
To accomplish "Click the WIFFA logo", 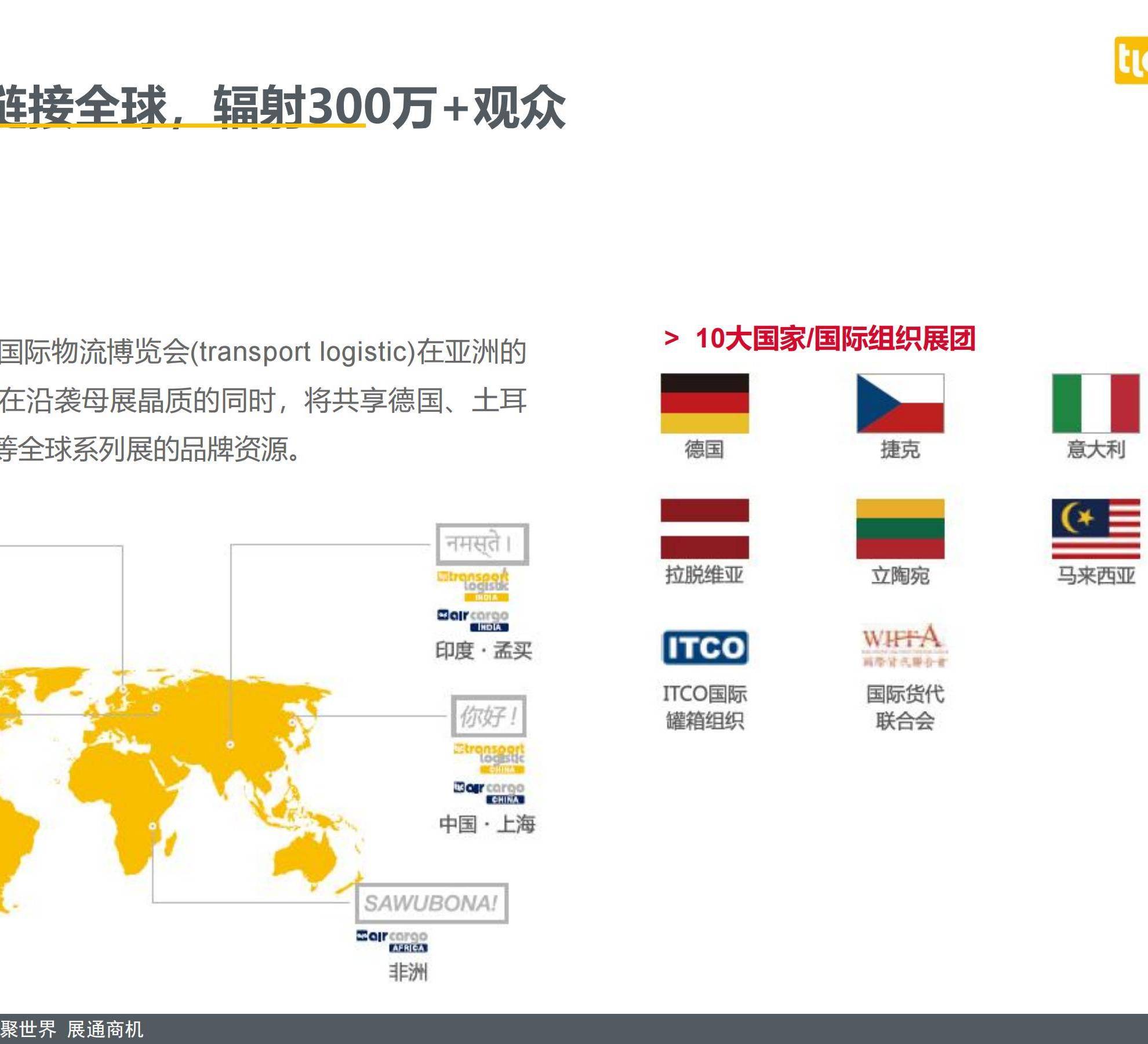I will tap(904, 646).
